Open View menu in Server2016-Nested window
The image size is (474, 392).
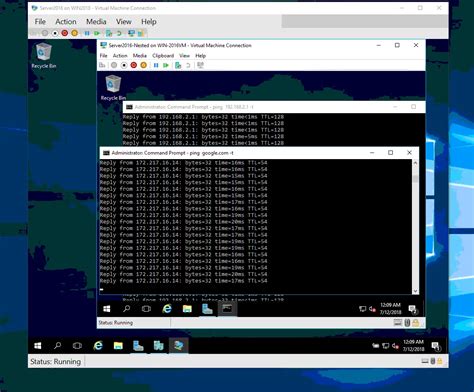[184, 56]
